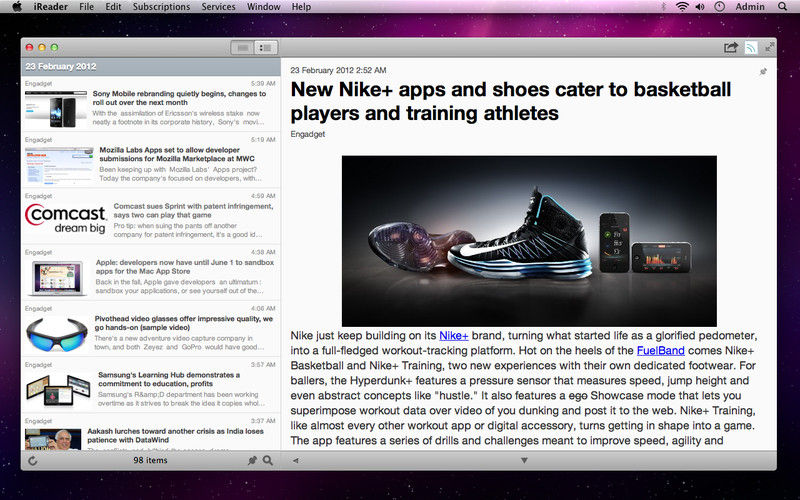Open the Help menu
Screen dimensions: 800x500
click(x=301, y=7)
